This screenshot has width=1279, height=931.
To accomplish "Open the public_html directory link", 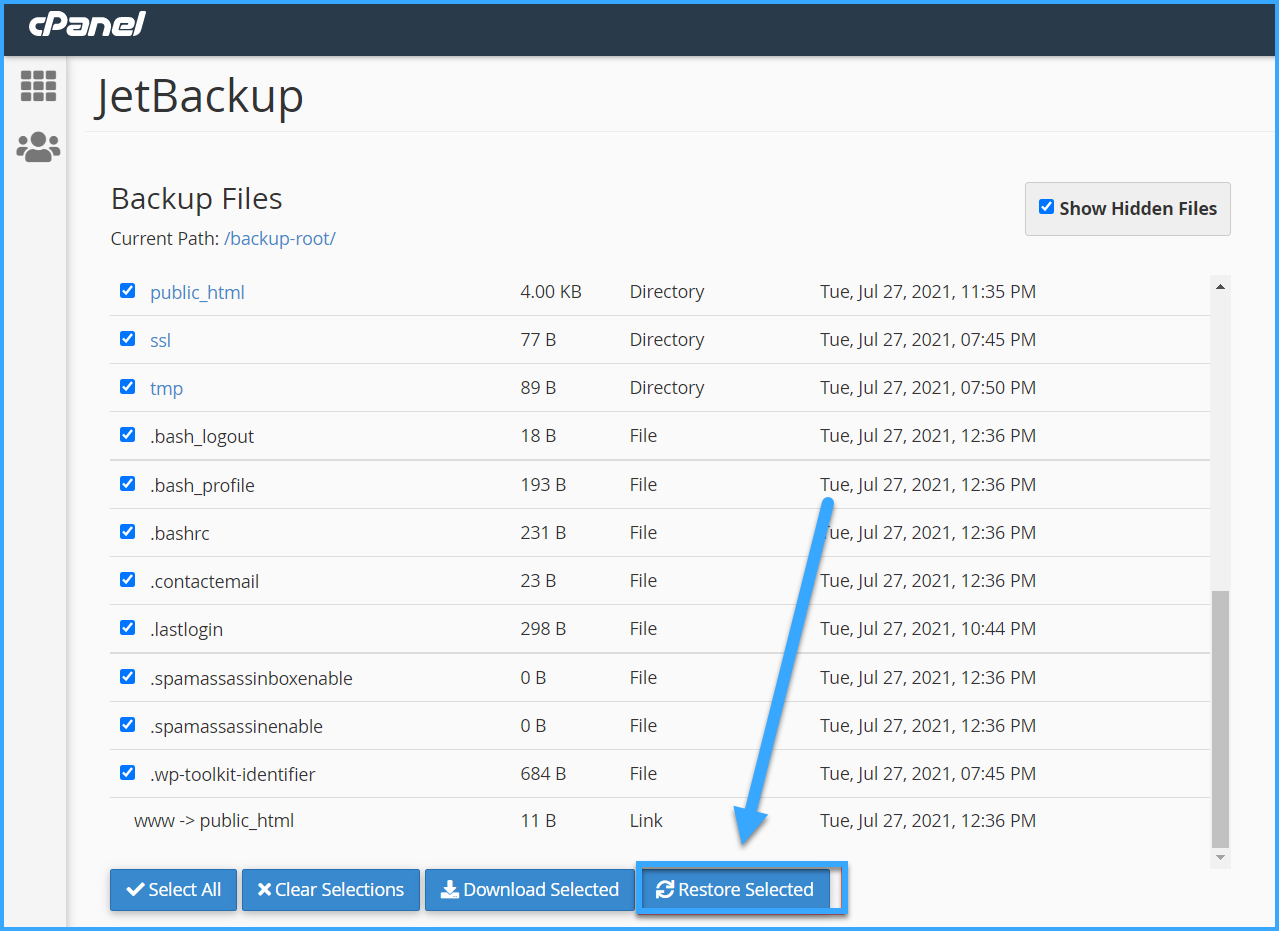I will point(197,292).
